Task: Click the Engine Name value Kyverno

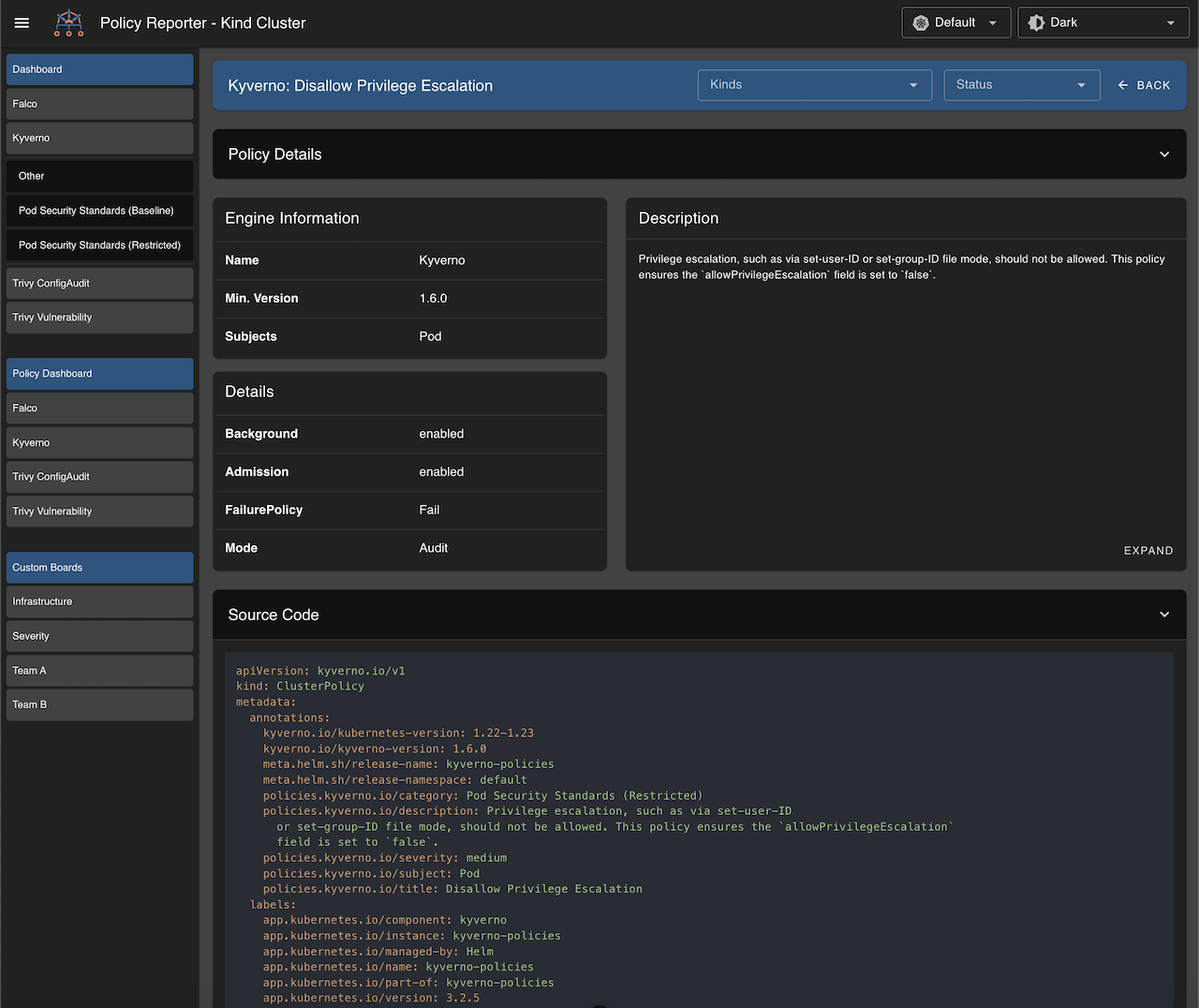Action: tap(442, 260)
